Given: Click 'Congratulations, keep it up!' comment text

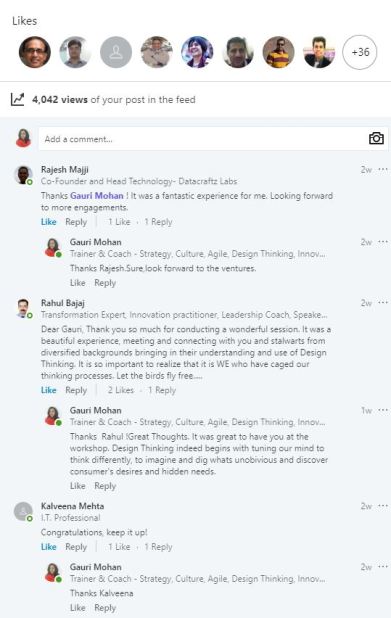Looking at the screenshot, I should pyautogui.click(x=94, y=532).
